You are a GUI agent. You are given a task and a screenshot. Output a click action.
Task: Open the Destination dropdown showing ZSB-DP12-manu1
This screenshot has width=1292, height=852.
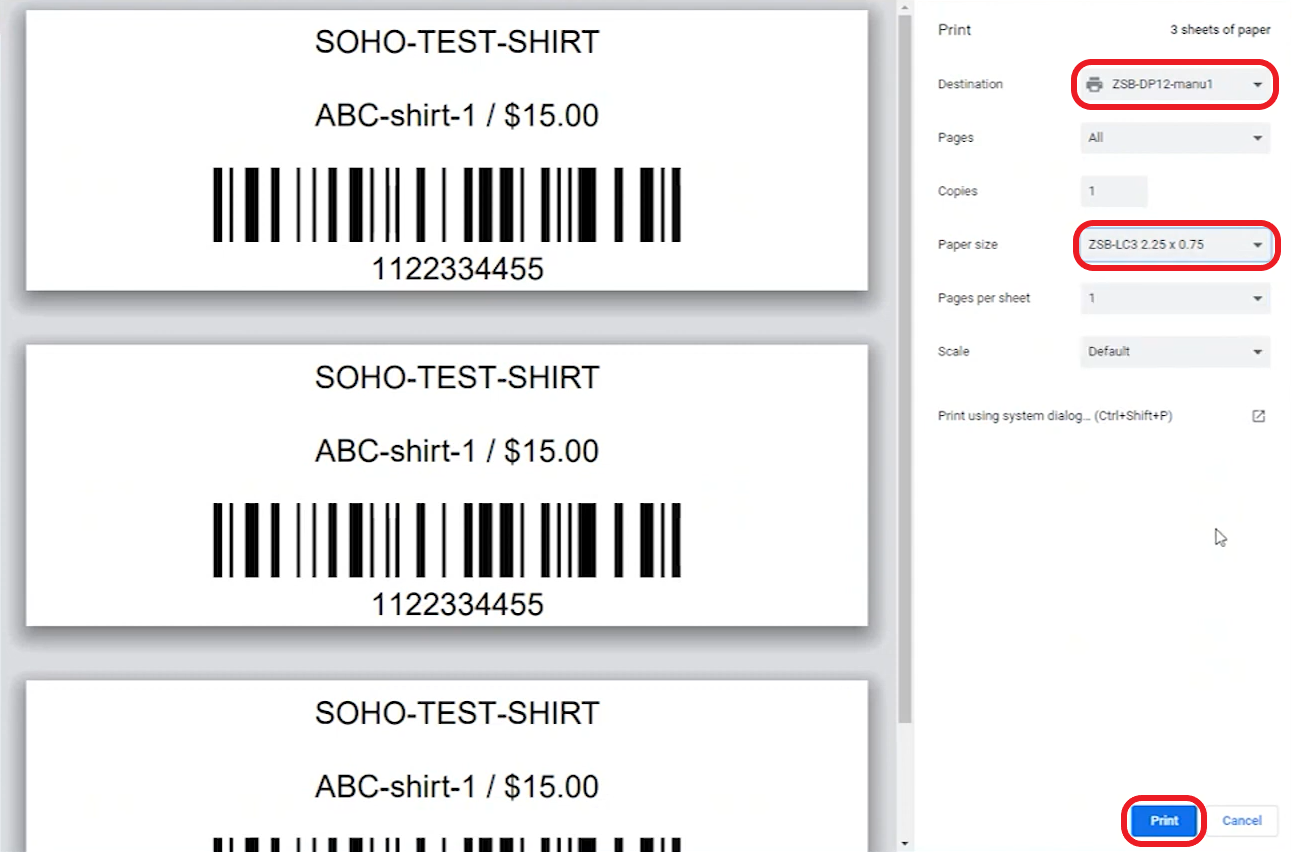[x=1174, y=85]
